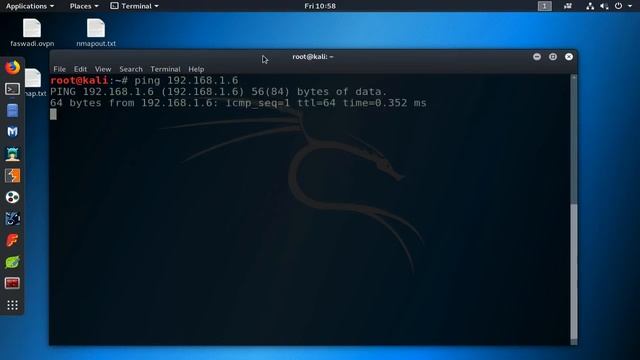
Task: Open the red F dock icon
Action: tap(12, 240)
